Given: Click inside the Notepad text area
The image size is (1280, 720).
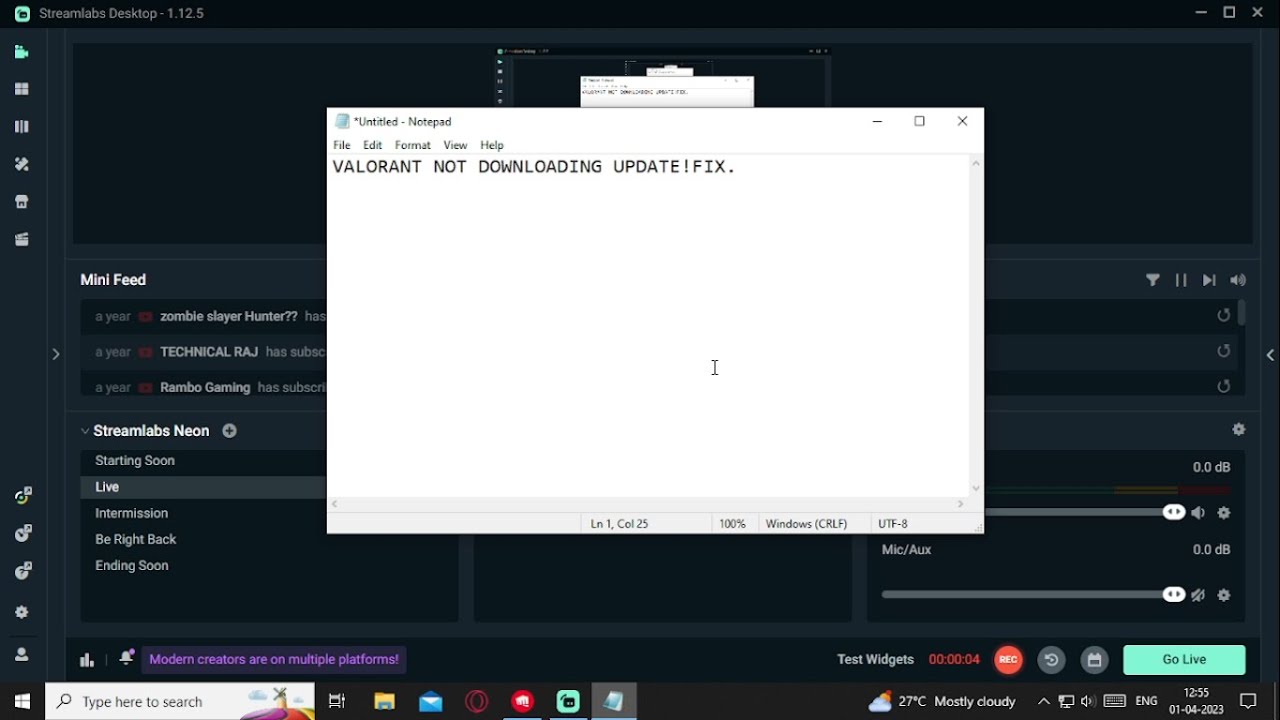Looking at the screenshot, I should point(648,326).
